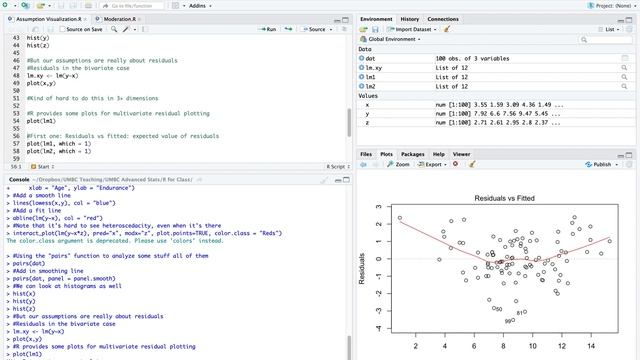Open the Source options dropdown arrow

[331, 29]
